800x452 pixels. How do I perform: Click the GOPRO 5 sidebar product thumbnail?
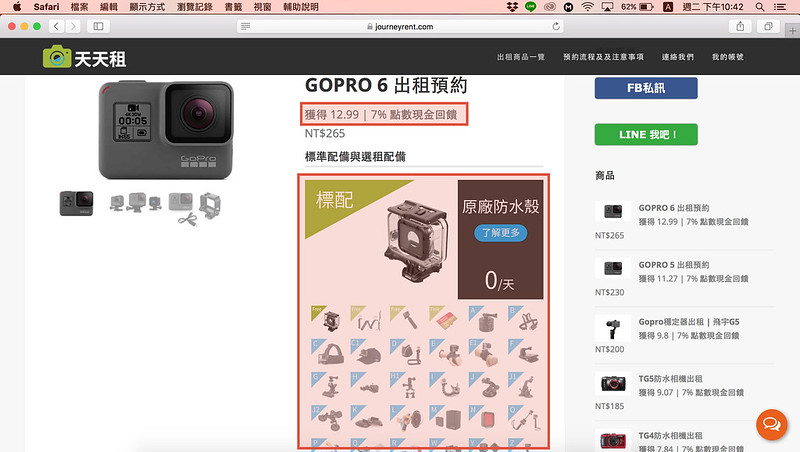click(x=613, y=268)
